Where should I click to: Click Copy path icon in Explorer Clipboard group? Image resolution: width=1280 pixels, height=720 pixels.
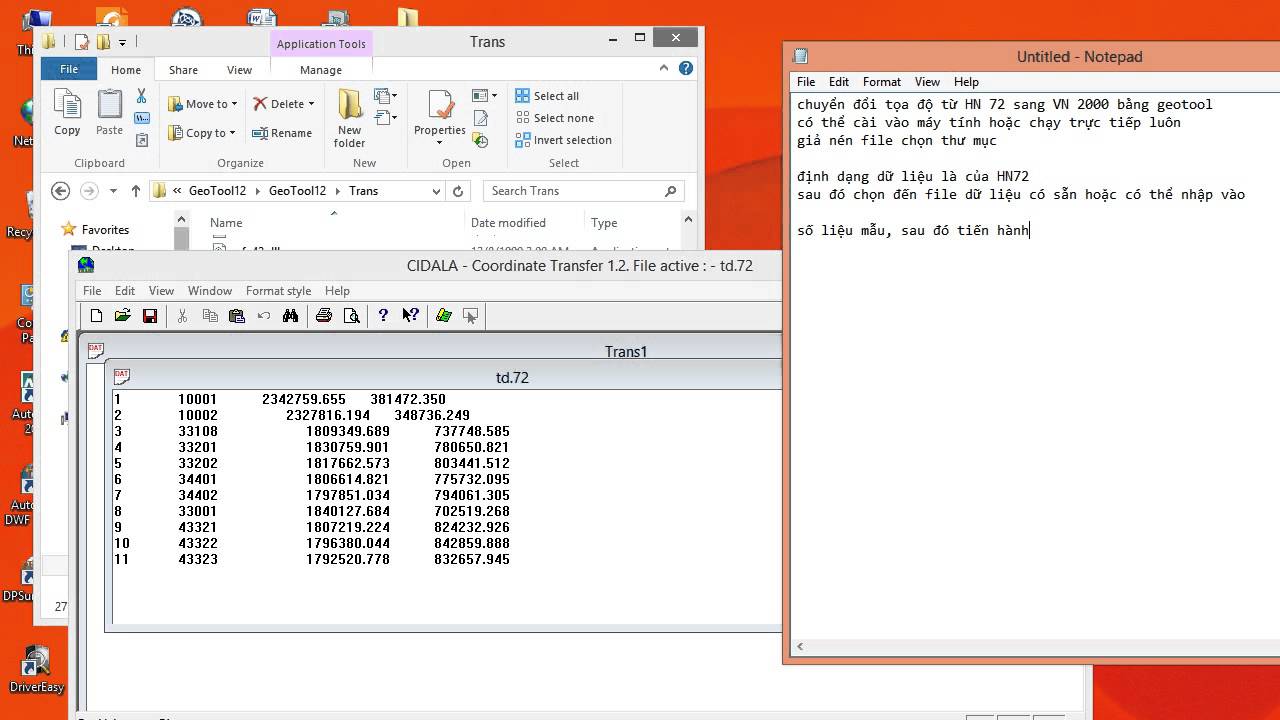coord(141,118)
